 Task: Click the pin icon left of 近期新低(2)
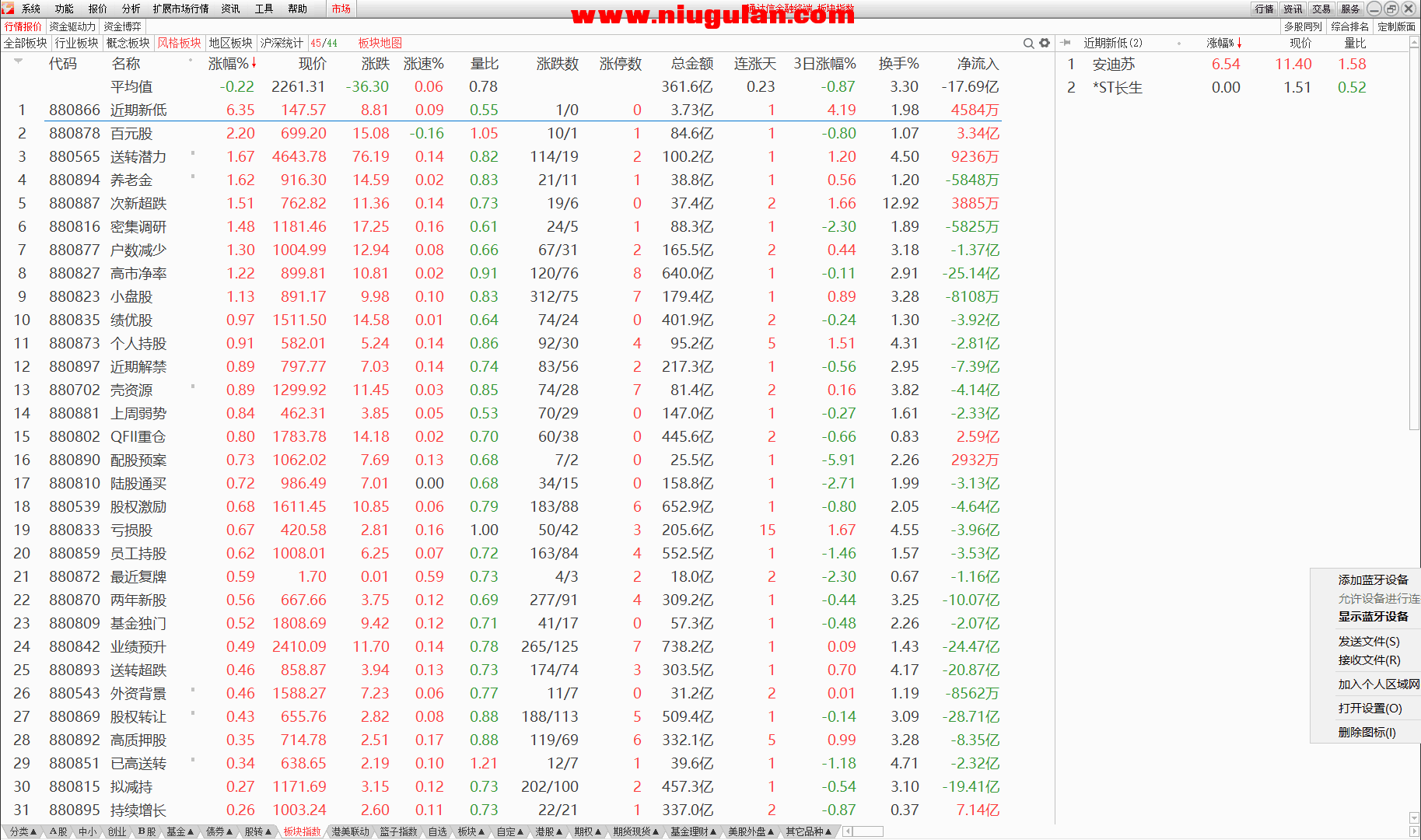point(1066,43)
